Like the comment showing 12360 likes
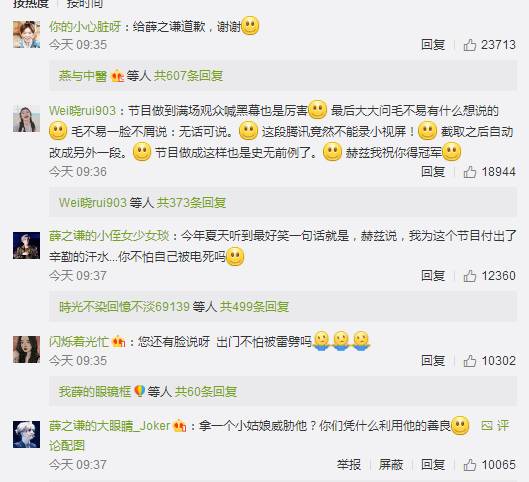This screenshot has height=482, width=529. click(470, 276)
